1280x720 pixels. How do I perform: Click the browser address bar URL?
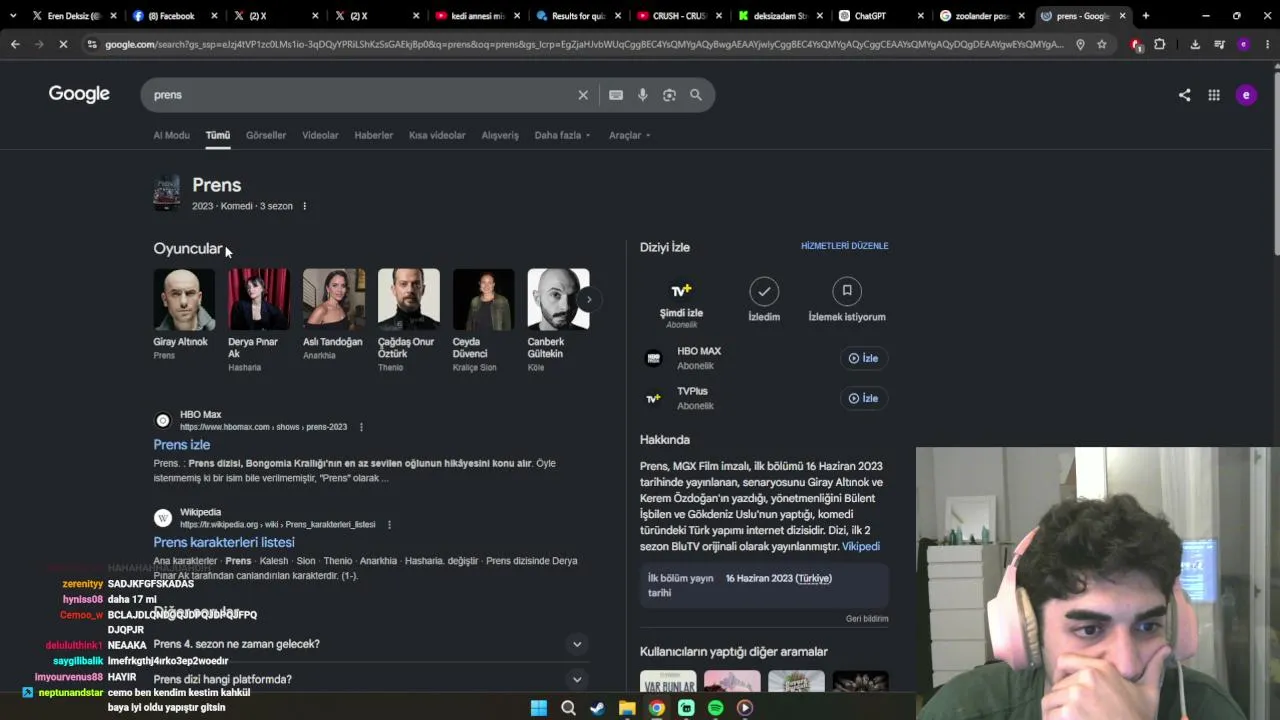coord(585,44)
